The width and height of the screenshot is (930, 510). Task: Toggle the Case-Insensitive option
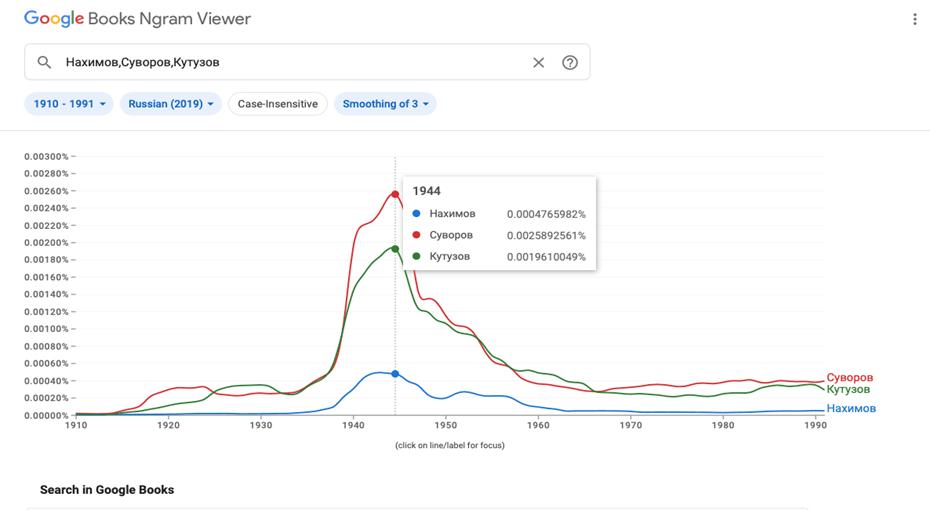(x=278, y=104)
